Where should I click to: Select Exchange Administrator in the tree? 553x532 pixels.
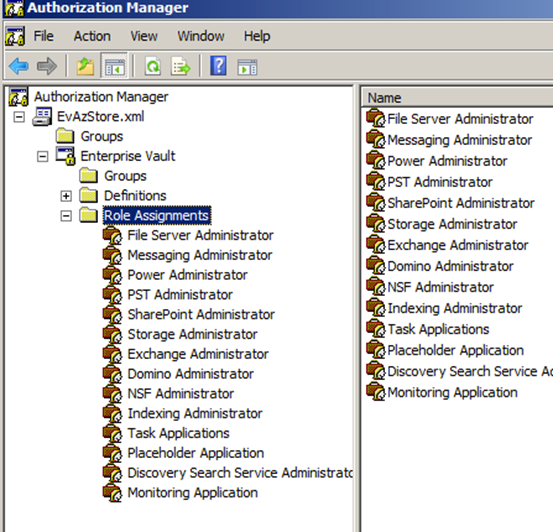pyautogui.click(x=198, y=354)
